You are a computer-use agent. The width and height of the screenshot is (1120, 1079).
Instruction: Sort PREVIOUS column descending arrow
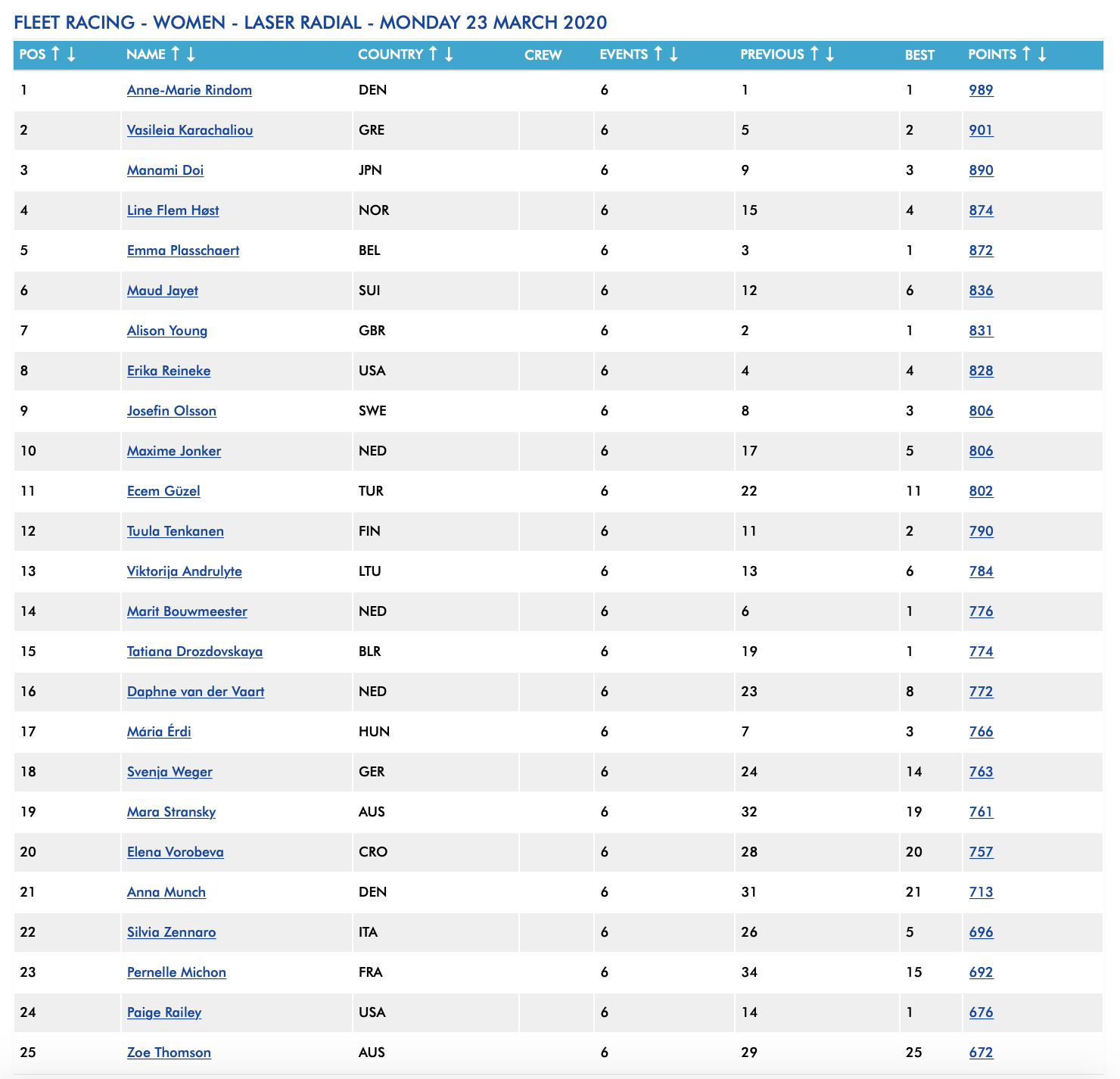coord(830,54)
